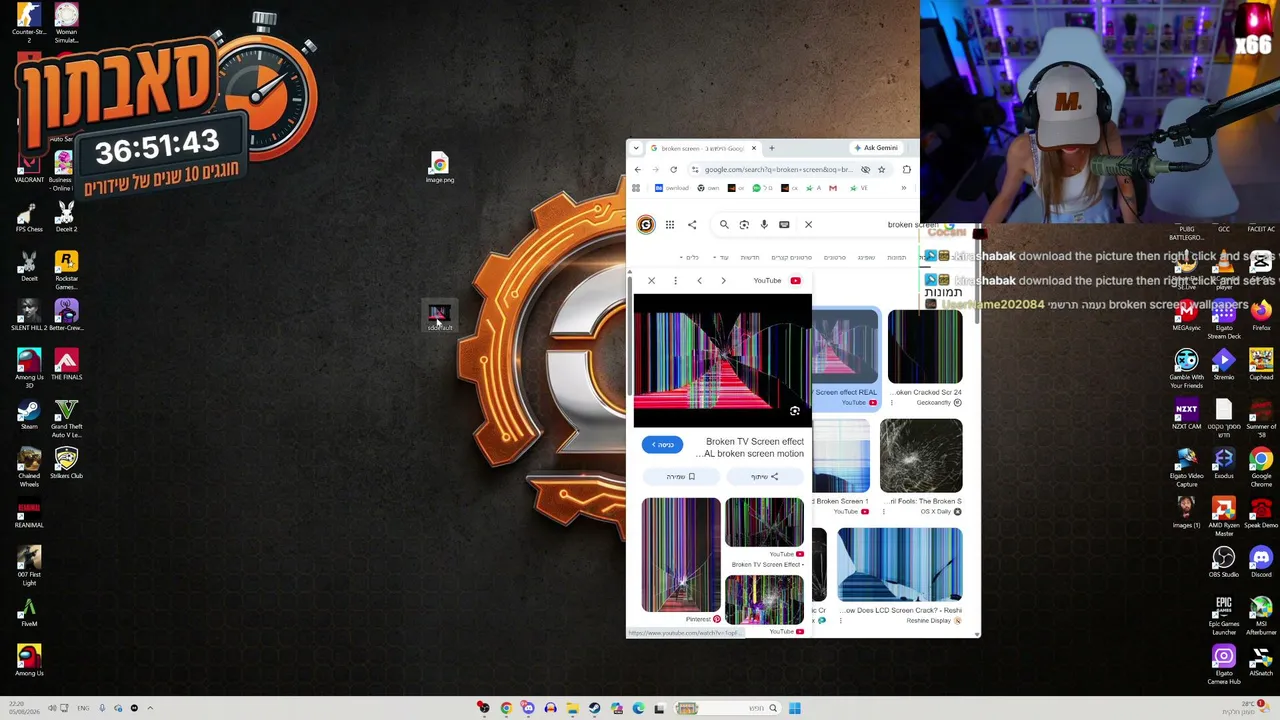Open THE FINALS desktop shortcut
Screen dimensions: 1280x720
(x=66, y=365)
